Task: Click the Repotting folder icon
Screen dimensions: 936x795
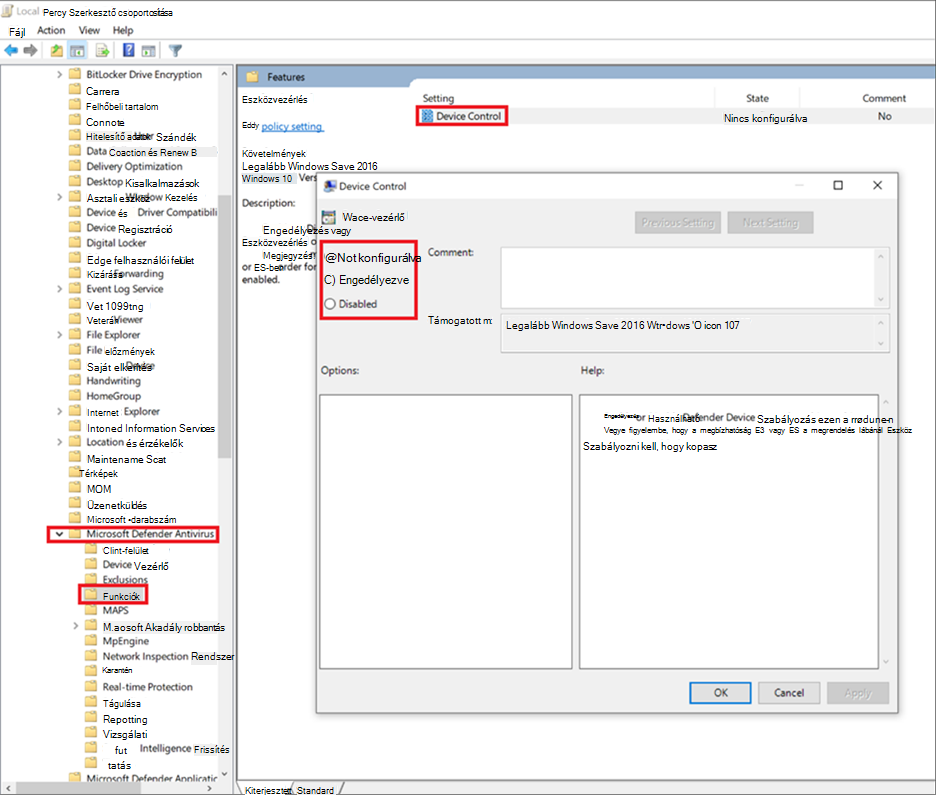Action: 91,718
